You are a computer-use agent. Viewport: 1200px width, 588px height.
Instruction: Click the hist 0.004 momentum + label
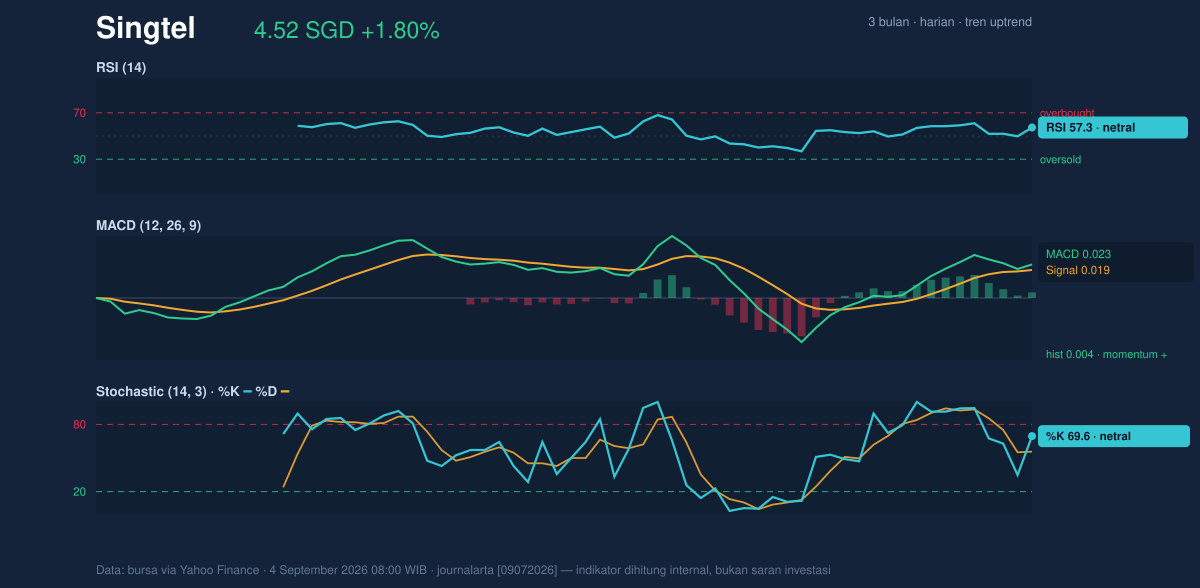(1106, 354)
